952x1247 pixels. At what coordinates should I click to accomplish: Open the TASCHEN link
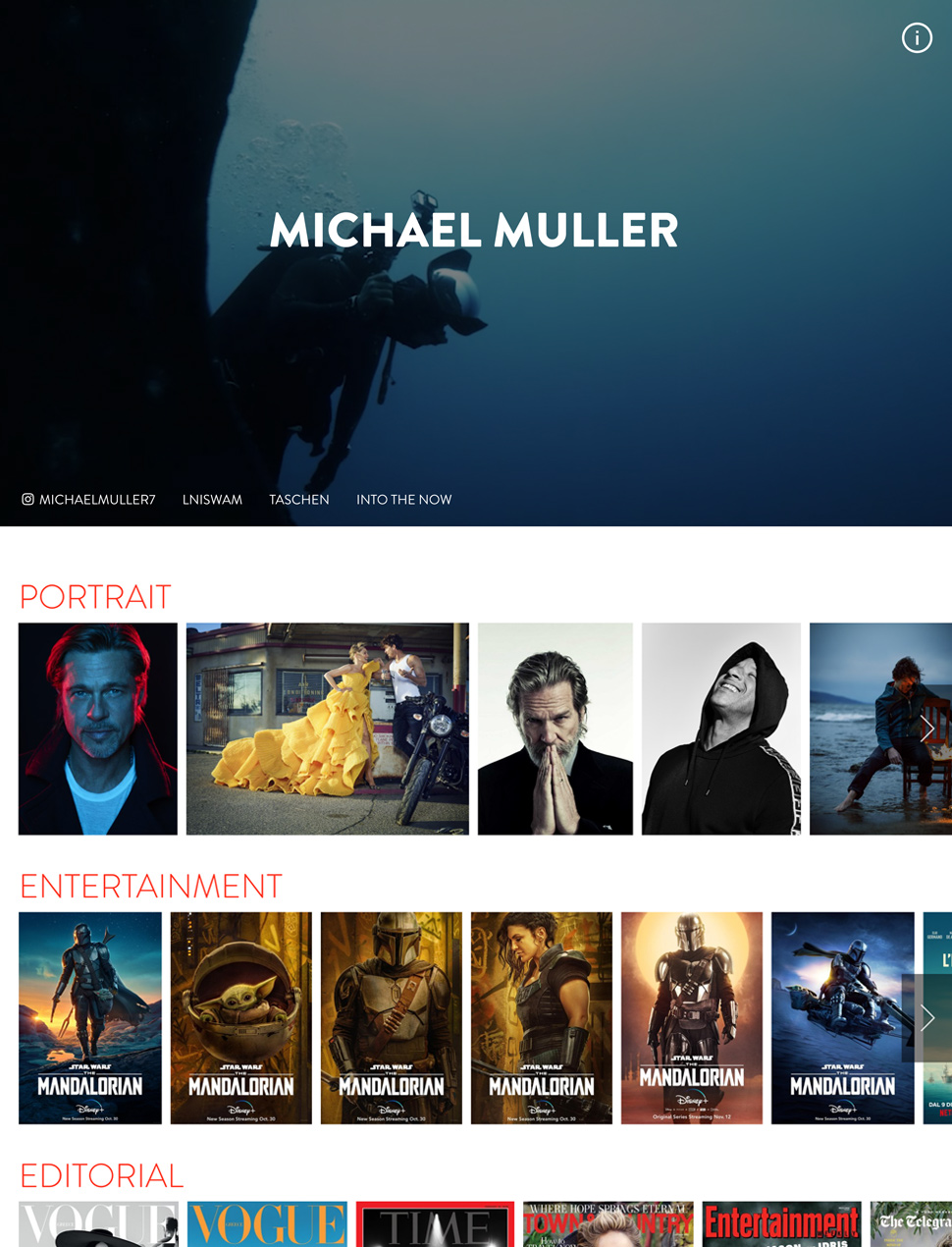coord(299,500)
